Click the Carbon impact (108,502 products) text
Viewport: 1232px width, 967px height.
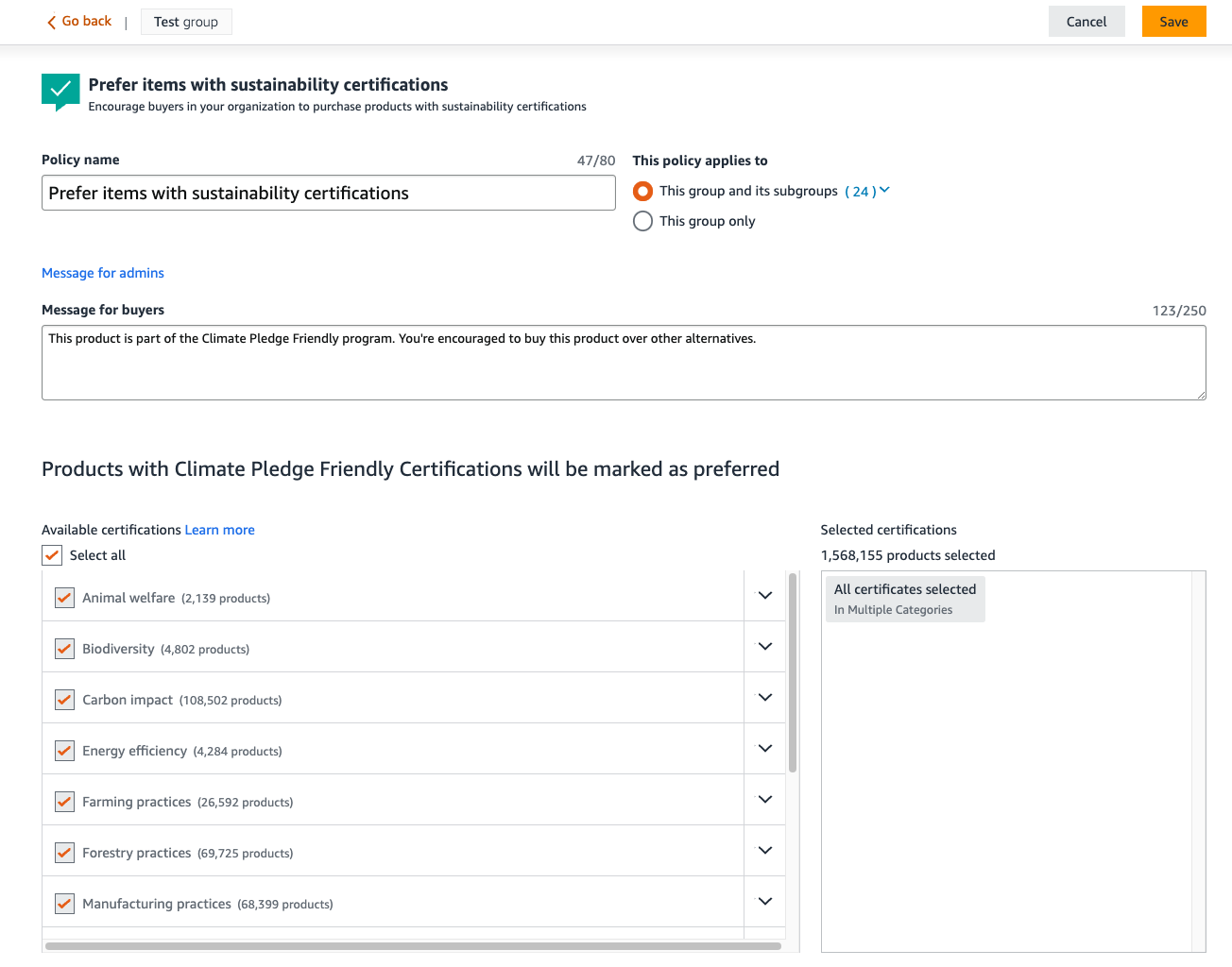point(182,700)
